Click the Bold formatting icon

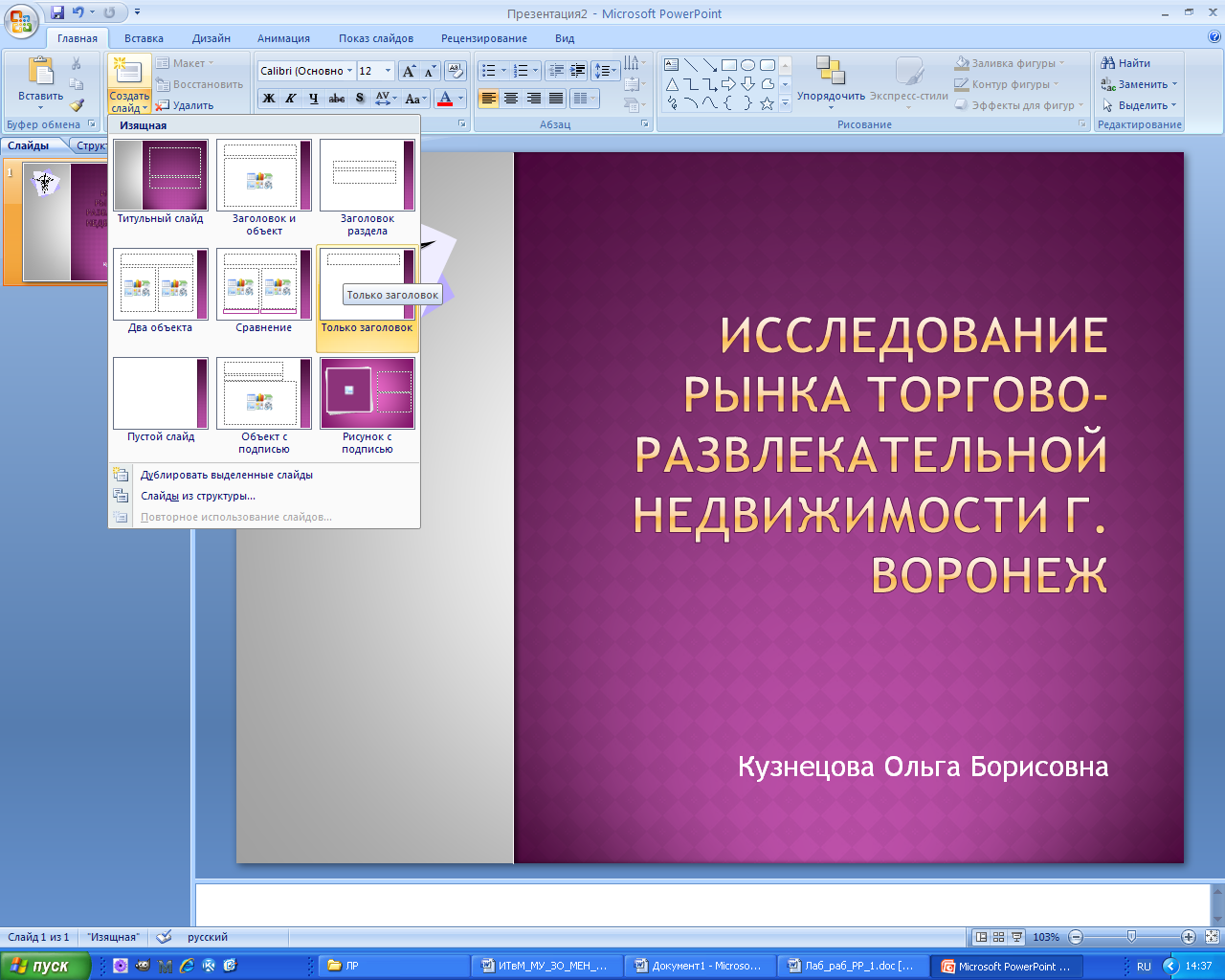269,99
